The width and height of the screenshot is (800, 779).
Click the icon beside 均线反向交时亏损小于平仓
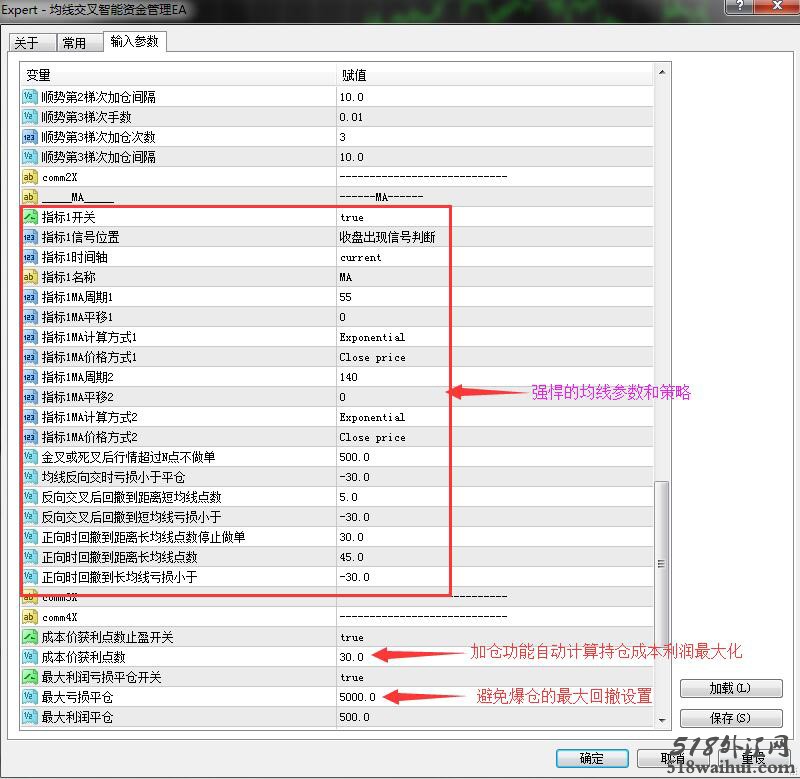point(30,477)
